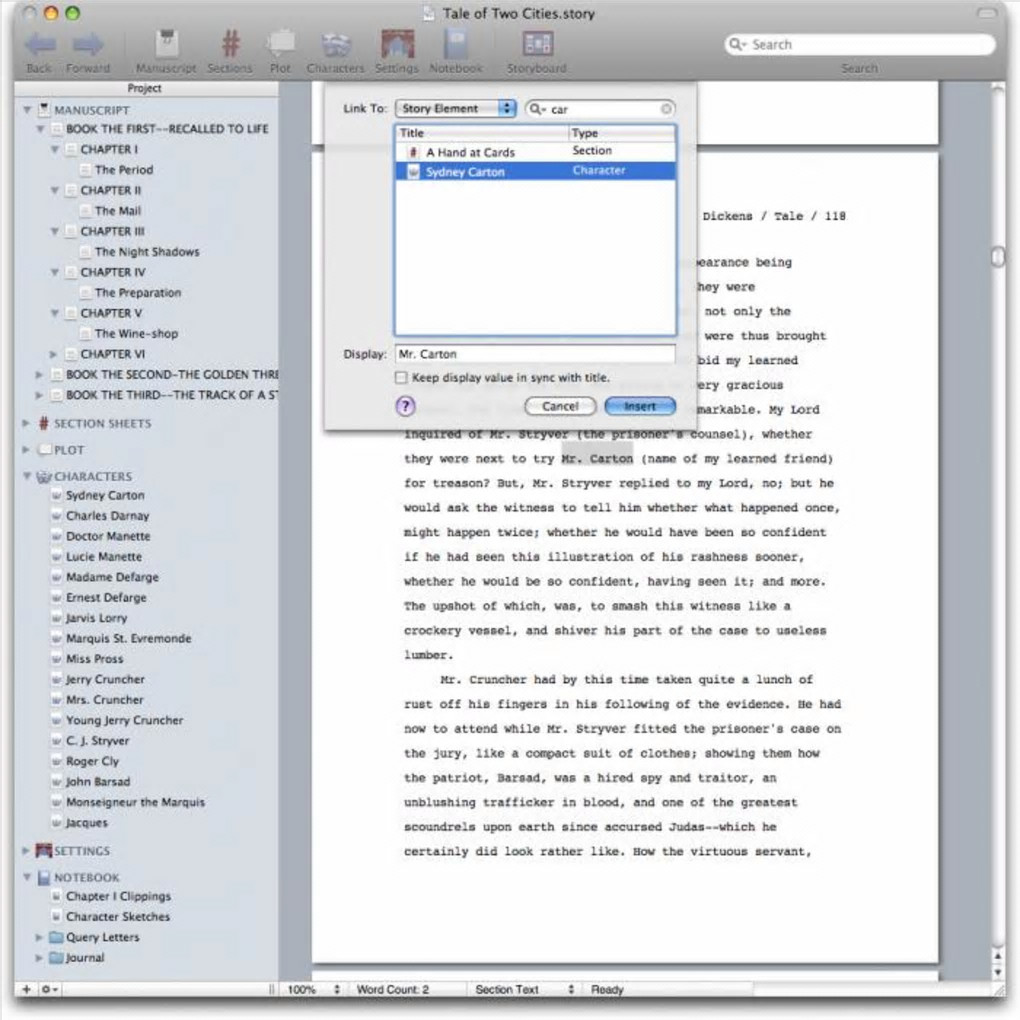1020x1020 pixels.
Task: Click the Plot icon in the sidebar
Action: coord(44,450)
